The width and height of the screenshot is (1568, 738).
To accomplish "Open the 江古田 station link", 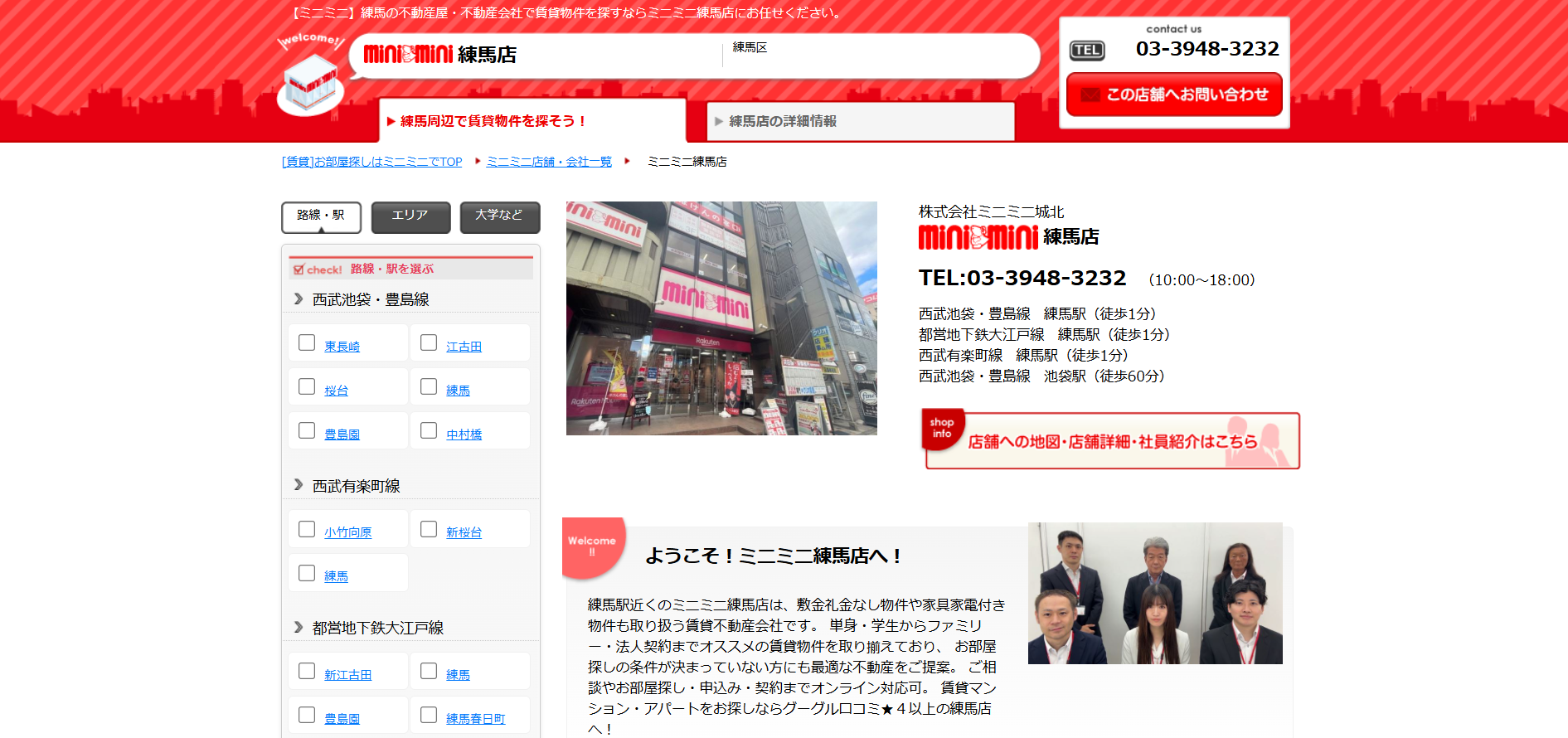I will [x=464, y=347].
